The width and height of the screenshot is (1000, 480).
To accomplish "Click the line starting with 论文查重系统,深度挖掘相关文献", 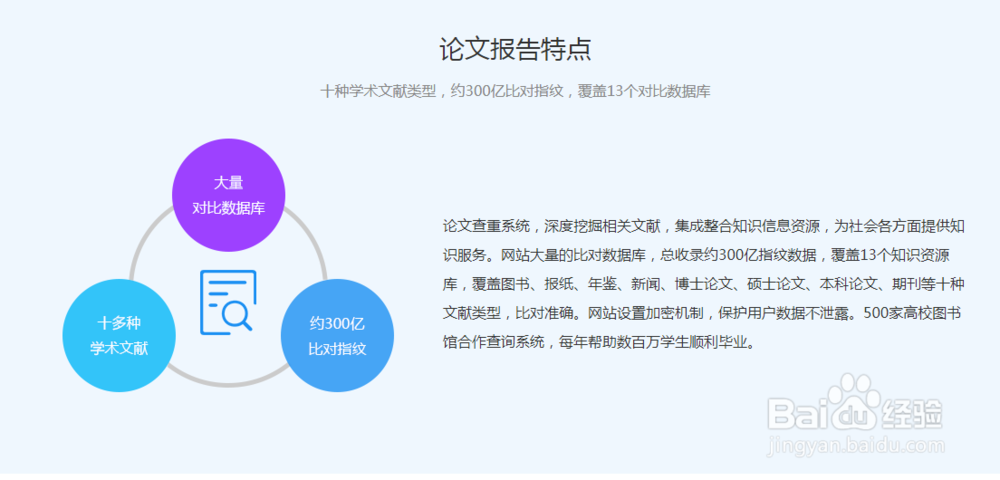I will click(x=703, y=226).
